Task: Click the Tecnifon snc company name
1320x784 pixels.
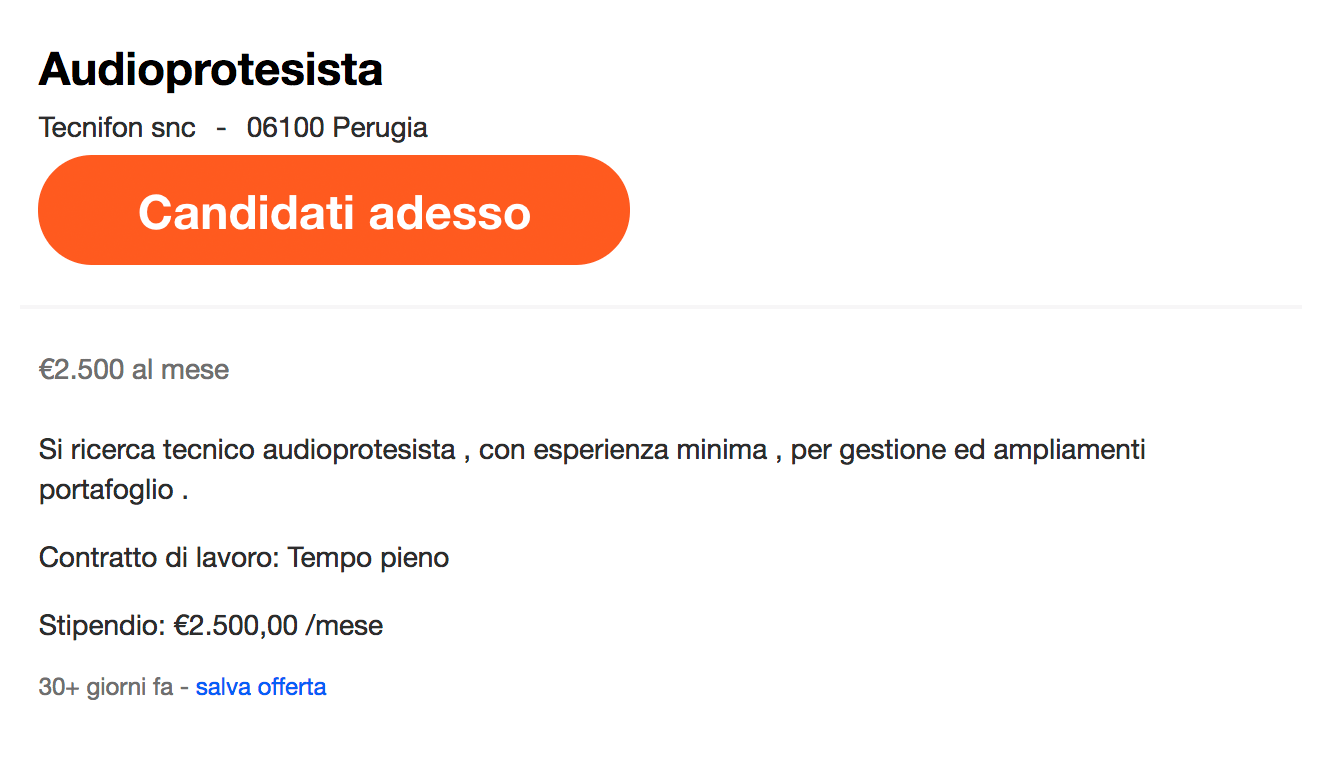Action: click(117, 128)
